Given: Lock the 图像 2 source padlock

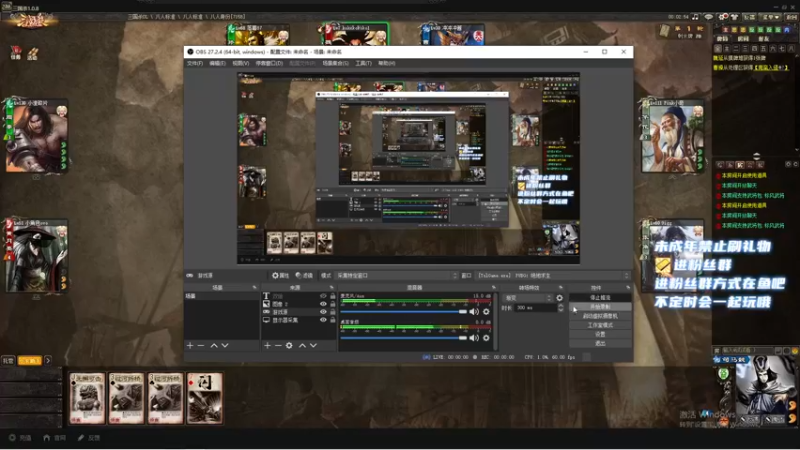Looking at the screenshot, I should (333, 304).
